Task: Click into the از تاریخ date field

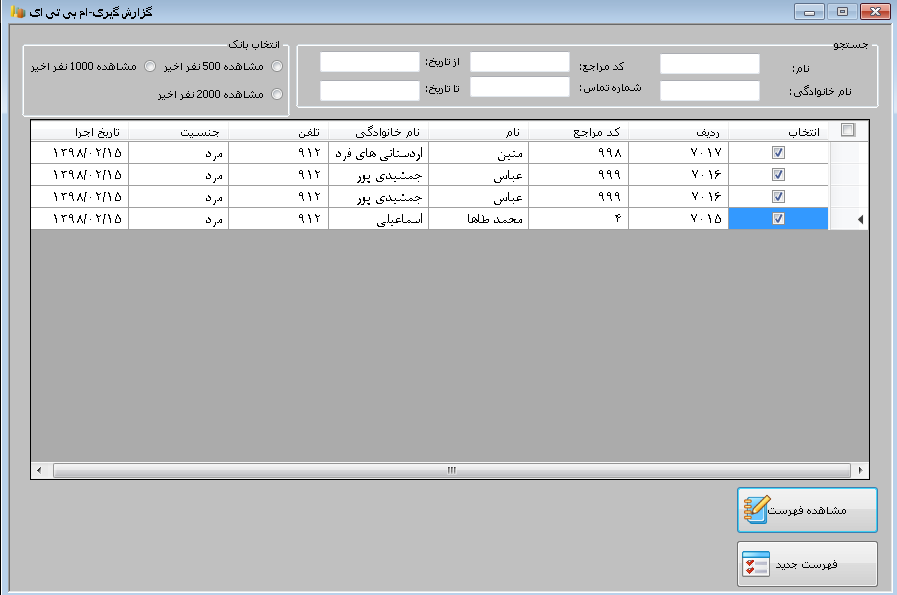Action: [369, 62]
